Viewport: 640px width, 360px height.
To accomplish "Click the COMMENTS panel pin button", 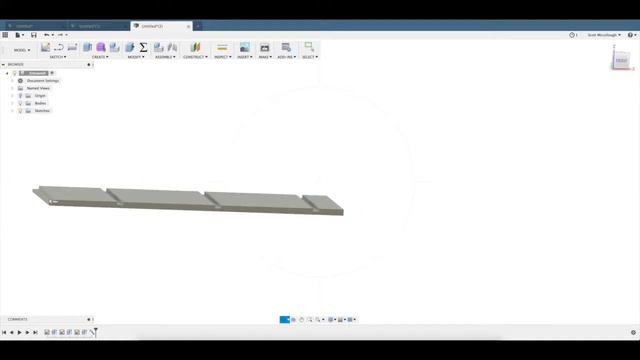I will 89,319.
